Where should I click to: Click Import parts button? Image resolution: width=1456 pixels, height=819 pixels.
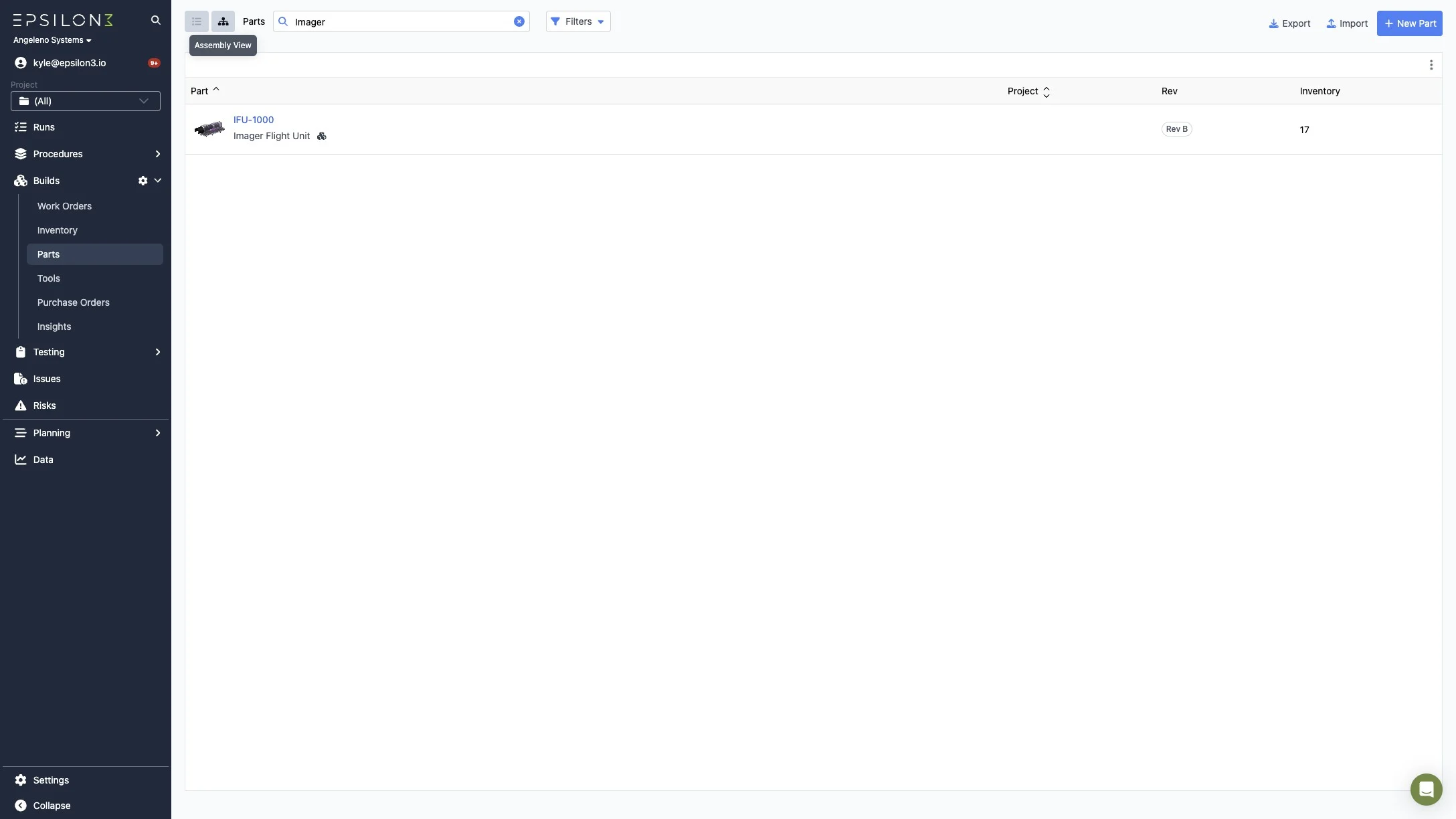pos(1346,23)
